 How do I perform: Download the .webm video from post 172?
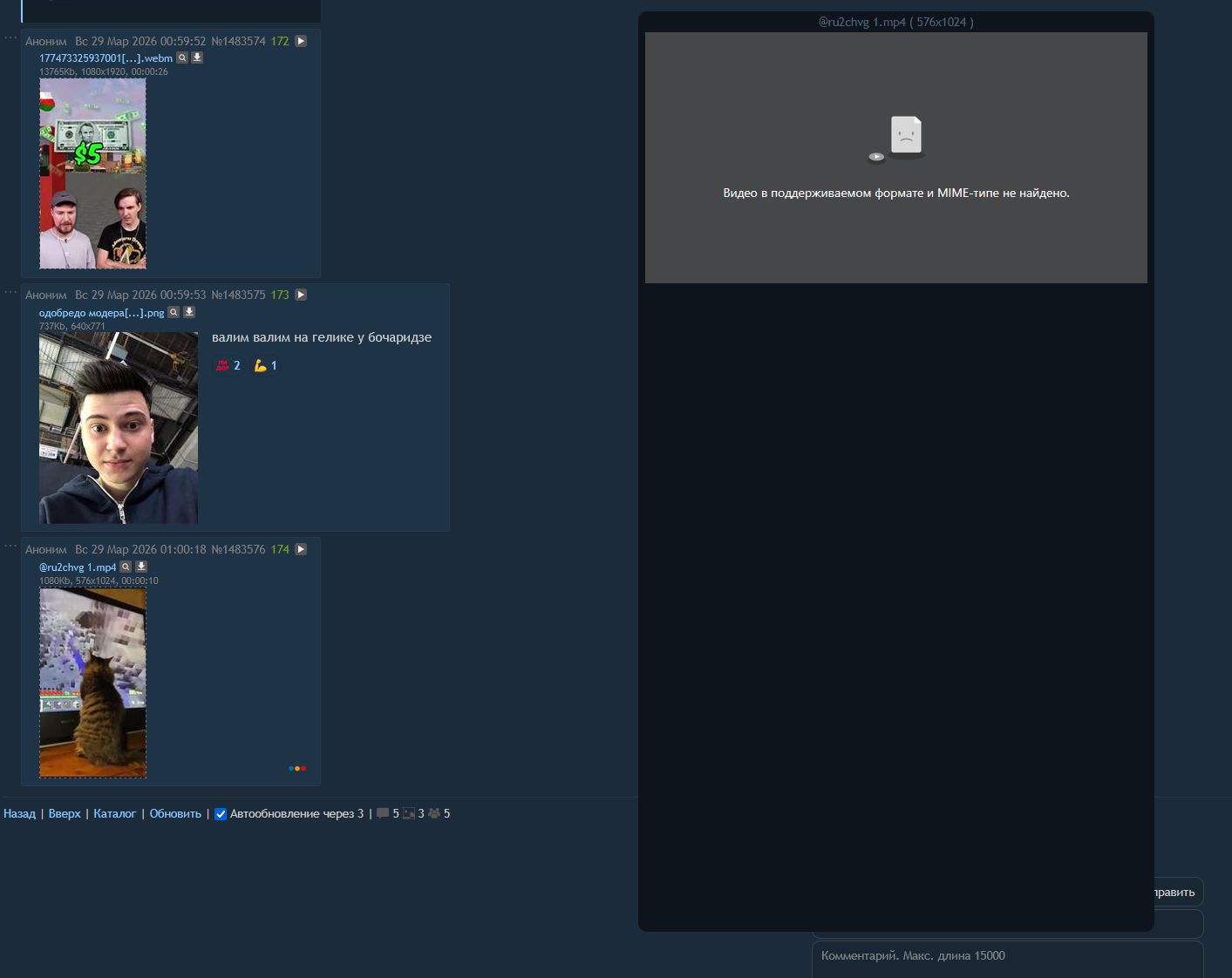coord(197,58)
